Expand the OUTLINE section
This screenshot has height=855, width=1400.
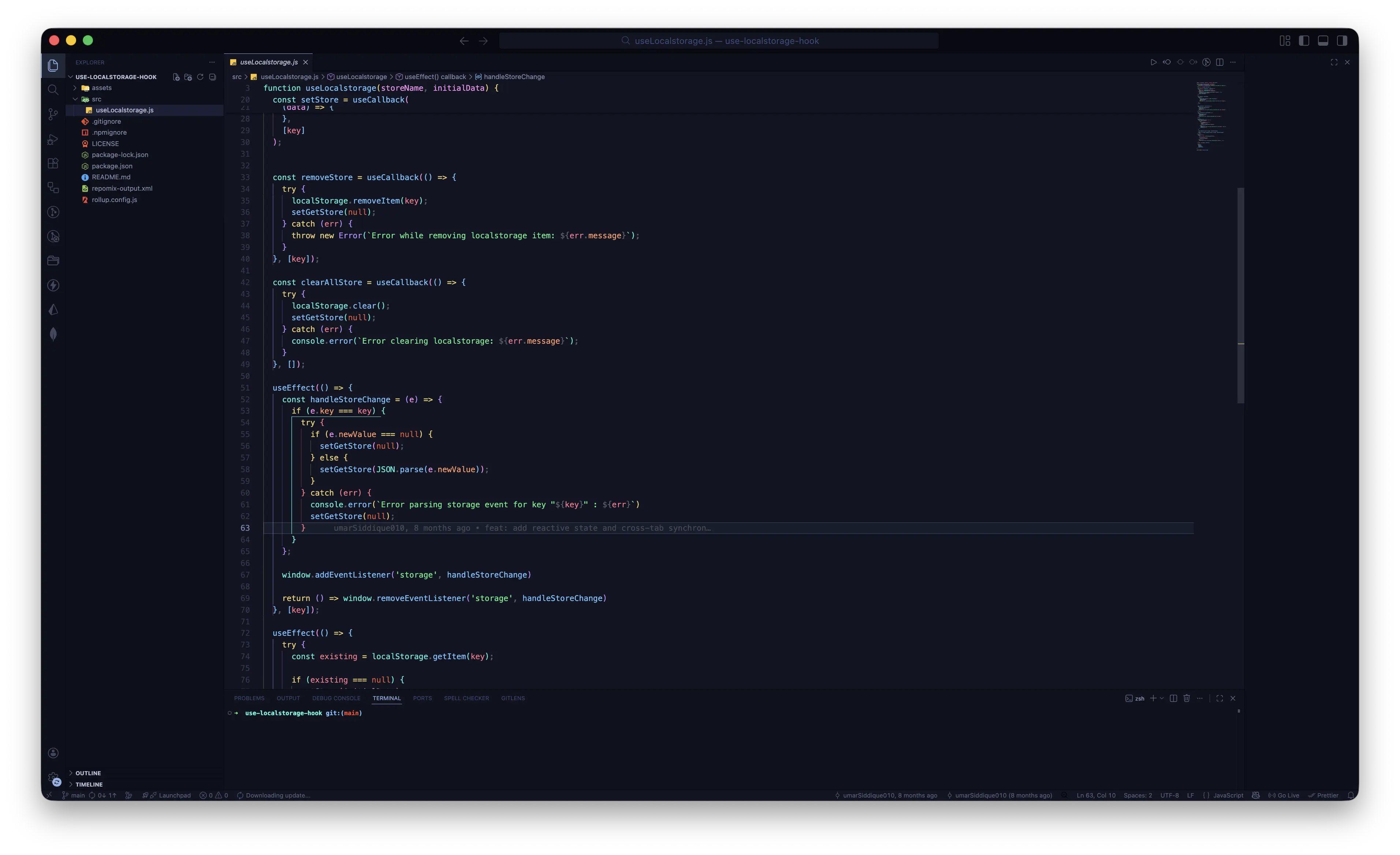click(x=88, y=773)
